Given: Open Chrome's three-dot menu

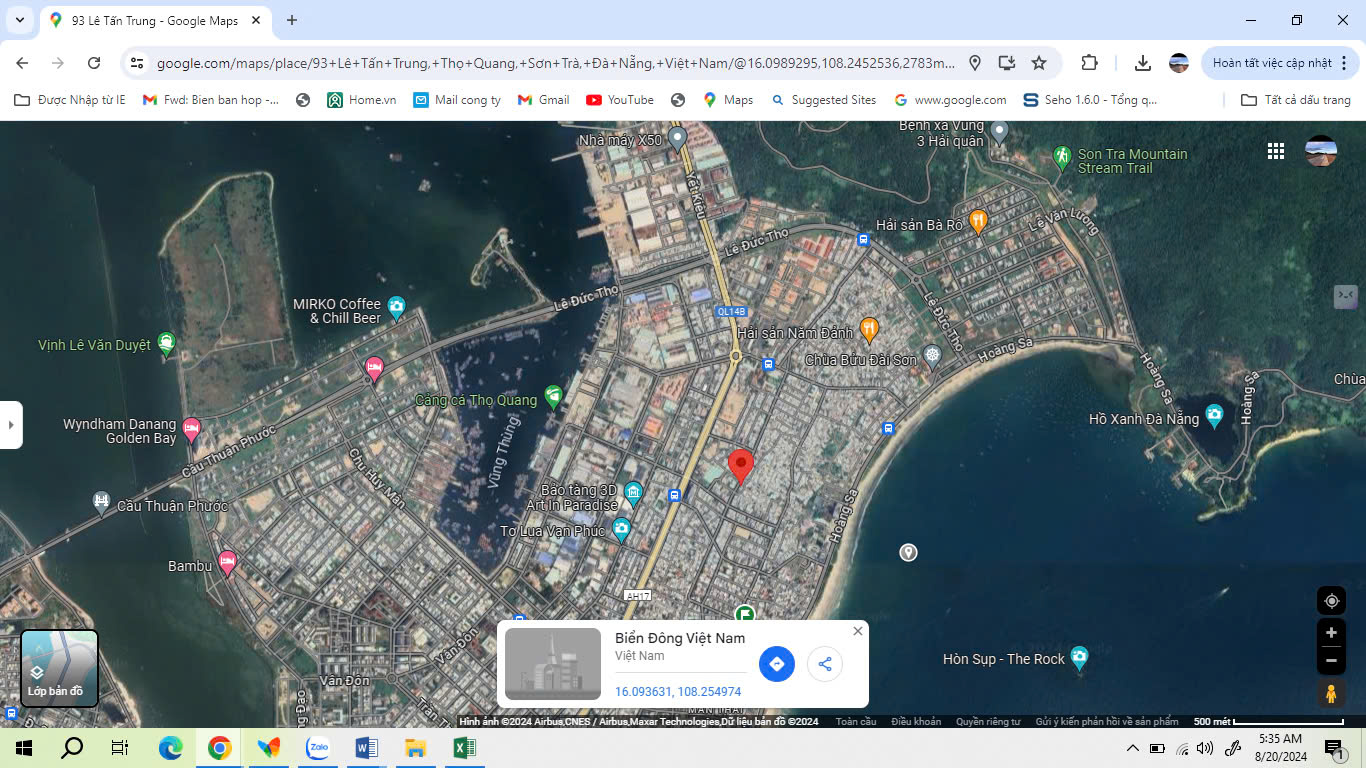Looking at the screenshot, I should point(1344,63).
